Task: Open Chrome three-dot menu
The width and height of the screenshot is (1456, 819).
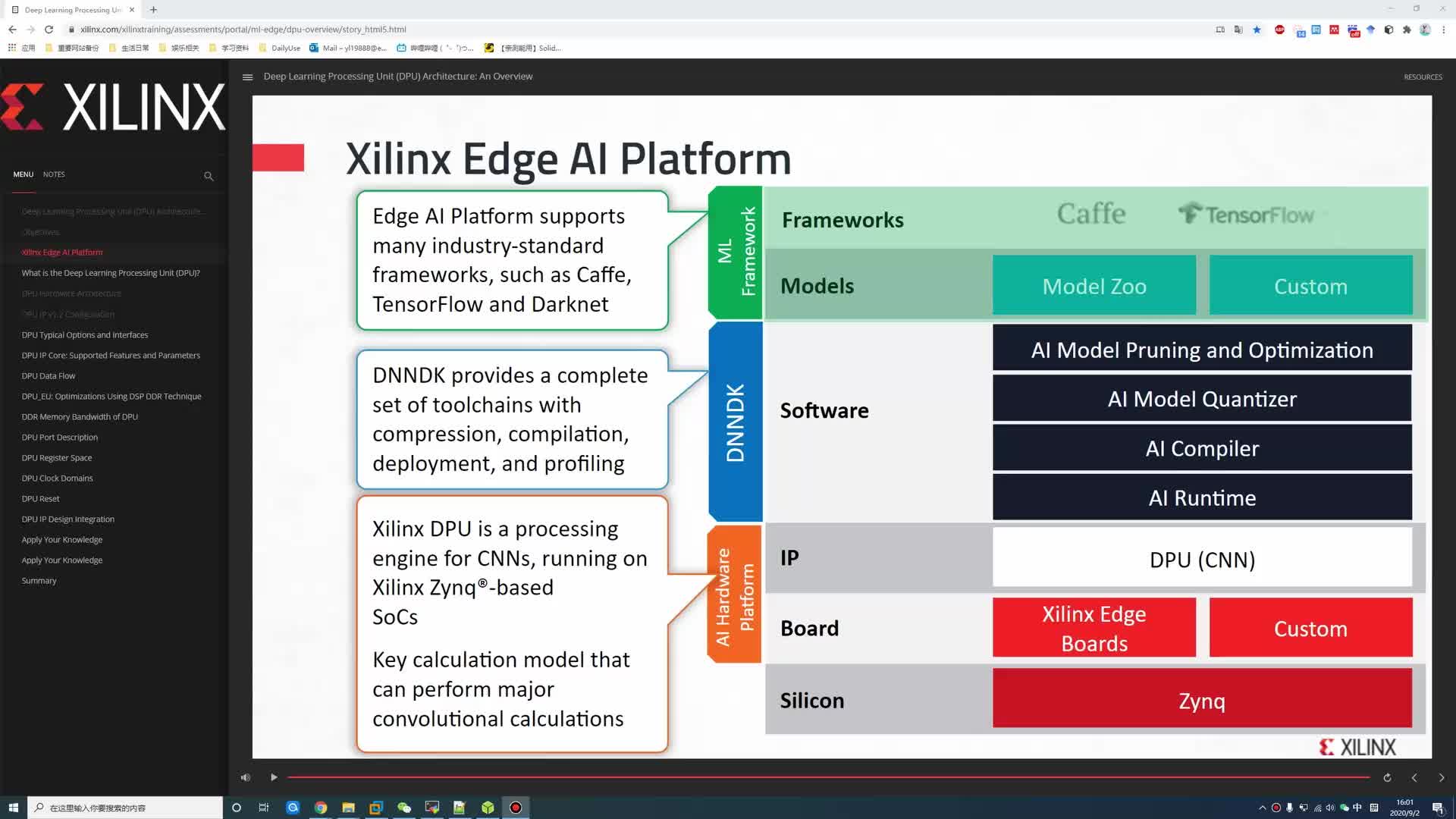Action: (x=1444, y=30)
